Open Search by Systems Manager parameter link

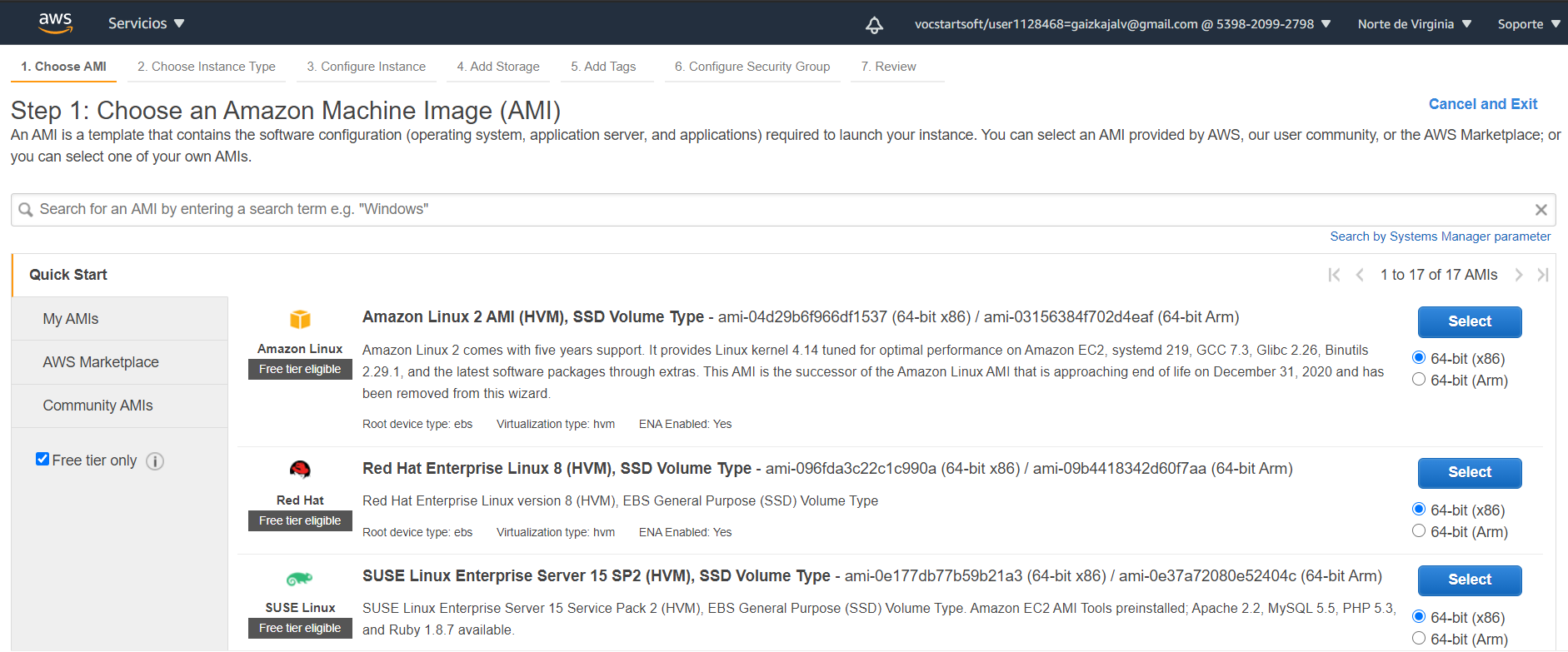(1441, 236)
